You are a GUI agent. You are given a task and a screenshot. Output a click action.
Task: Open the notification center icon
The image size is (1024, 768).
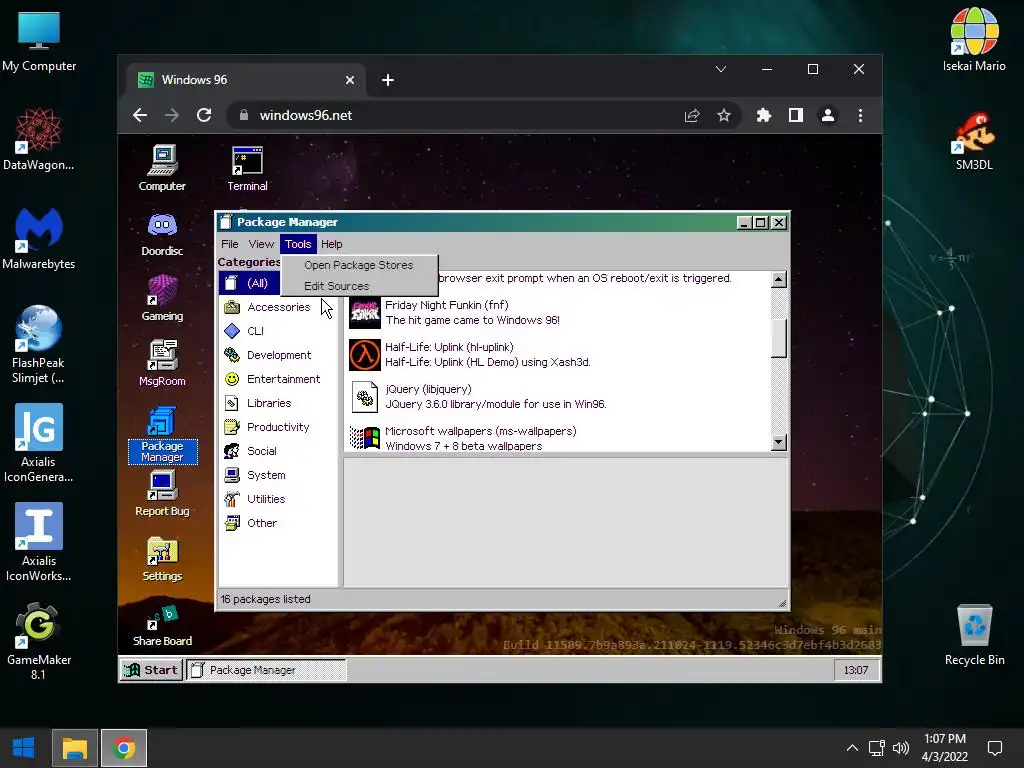click(x=995, y=748)
